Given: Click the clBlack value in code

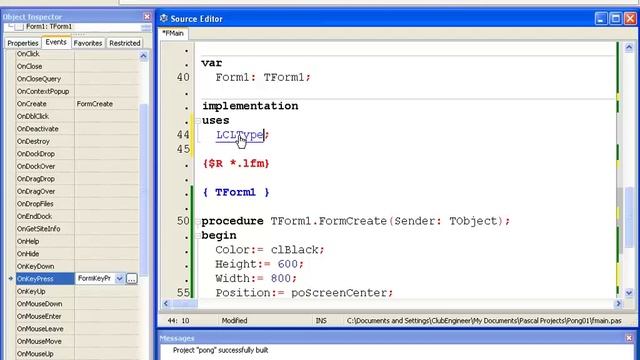Looking at the screenshot, I should pos(295,250).
